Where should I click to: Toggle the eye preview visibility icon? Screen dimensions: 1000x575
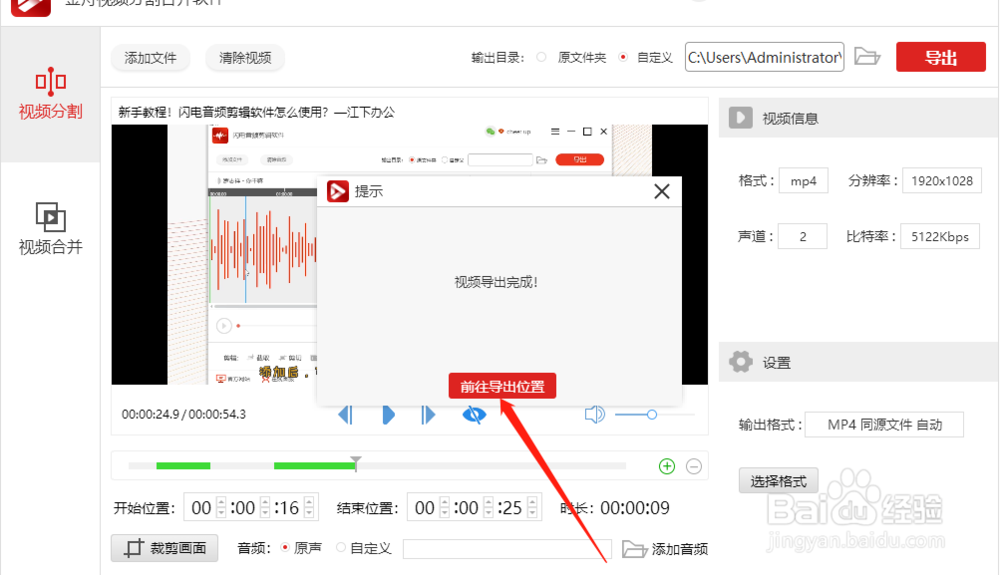pyautogui.click(x=474, y=415)
